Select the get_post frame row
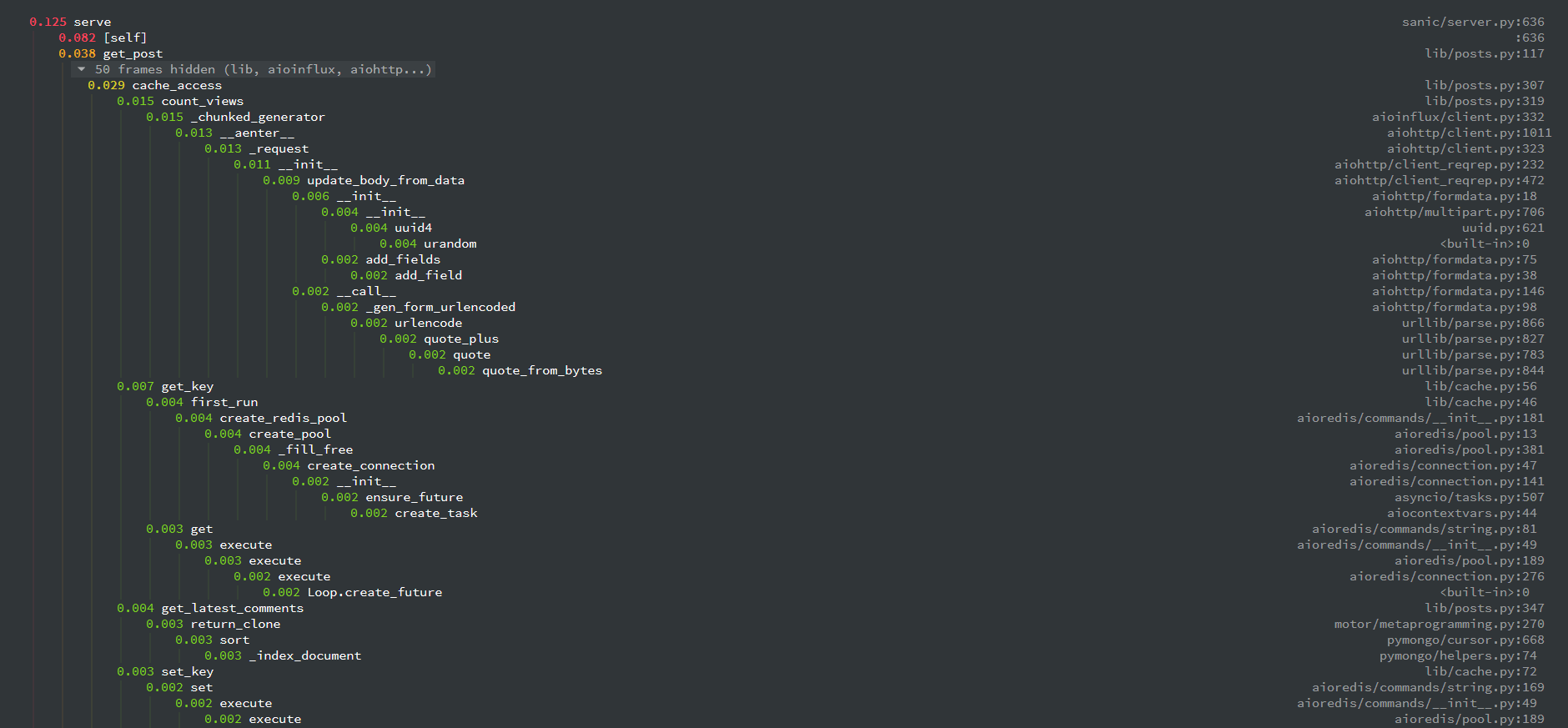 pos(133,53)
